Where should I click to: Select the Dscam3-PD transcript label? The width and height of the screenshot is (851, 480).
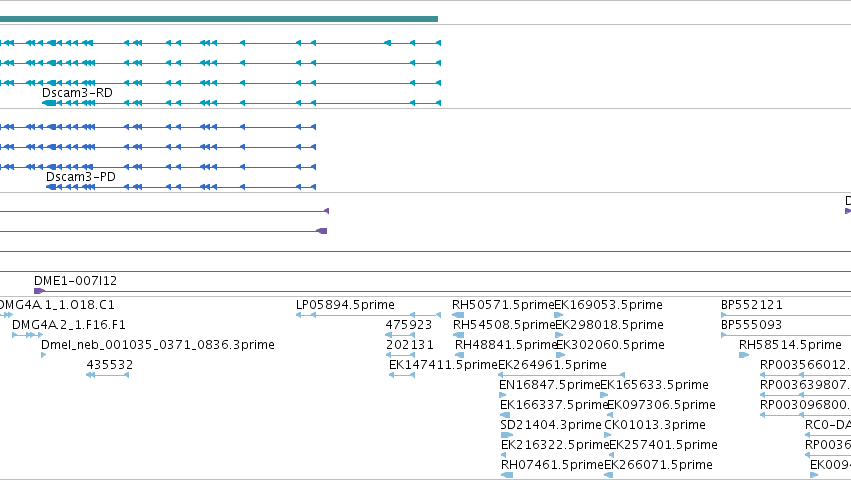[80, 177]
